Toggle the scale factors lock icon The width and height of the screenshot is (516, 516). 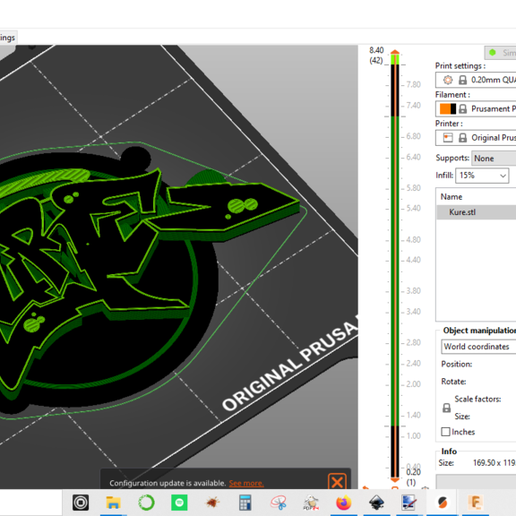(x=446, y=408)
